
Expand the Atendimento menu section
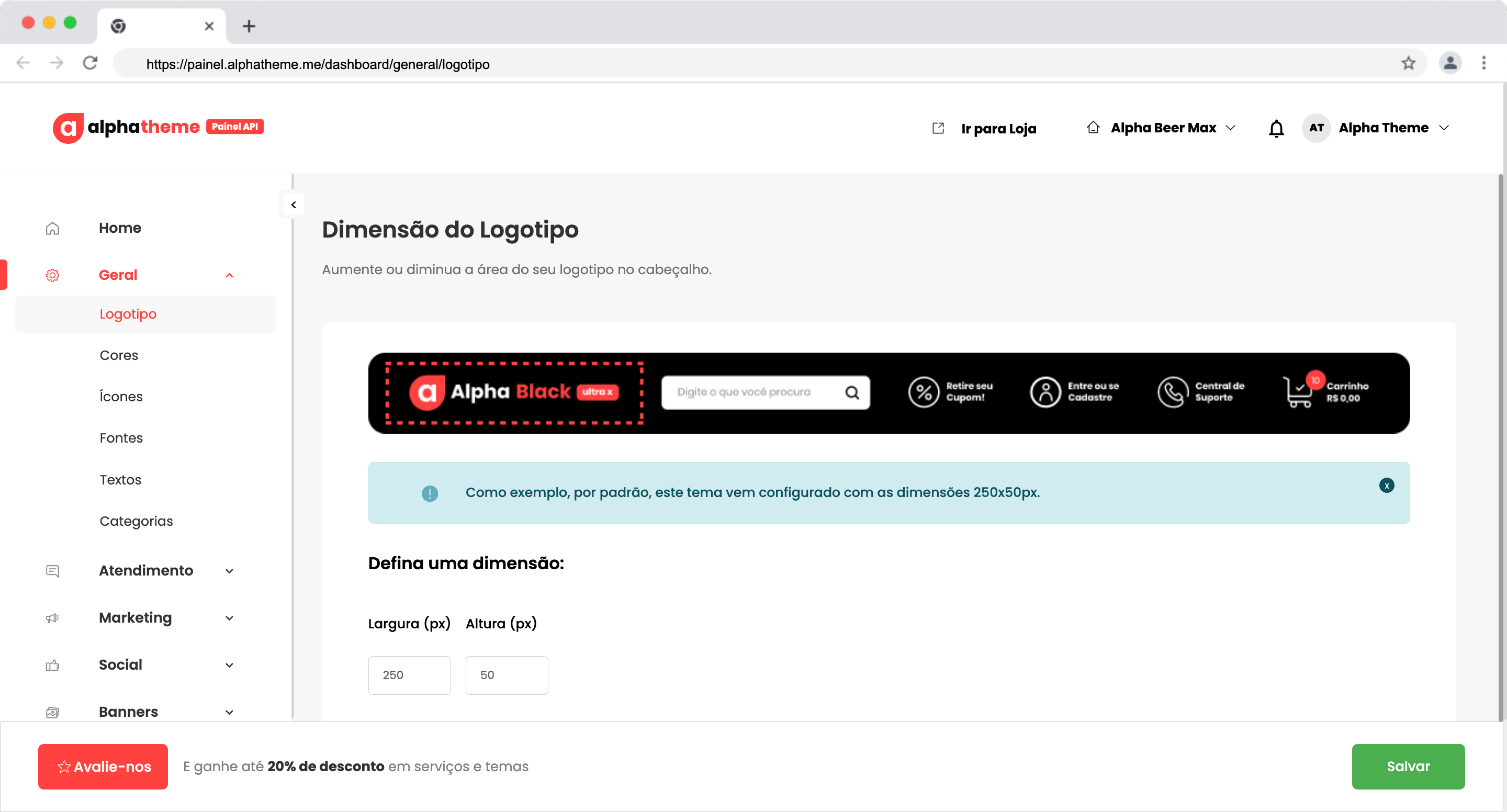point(229,571)
